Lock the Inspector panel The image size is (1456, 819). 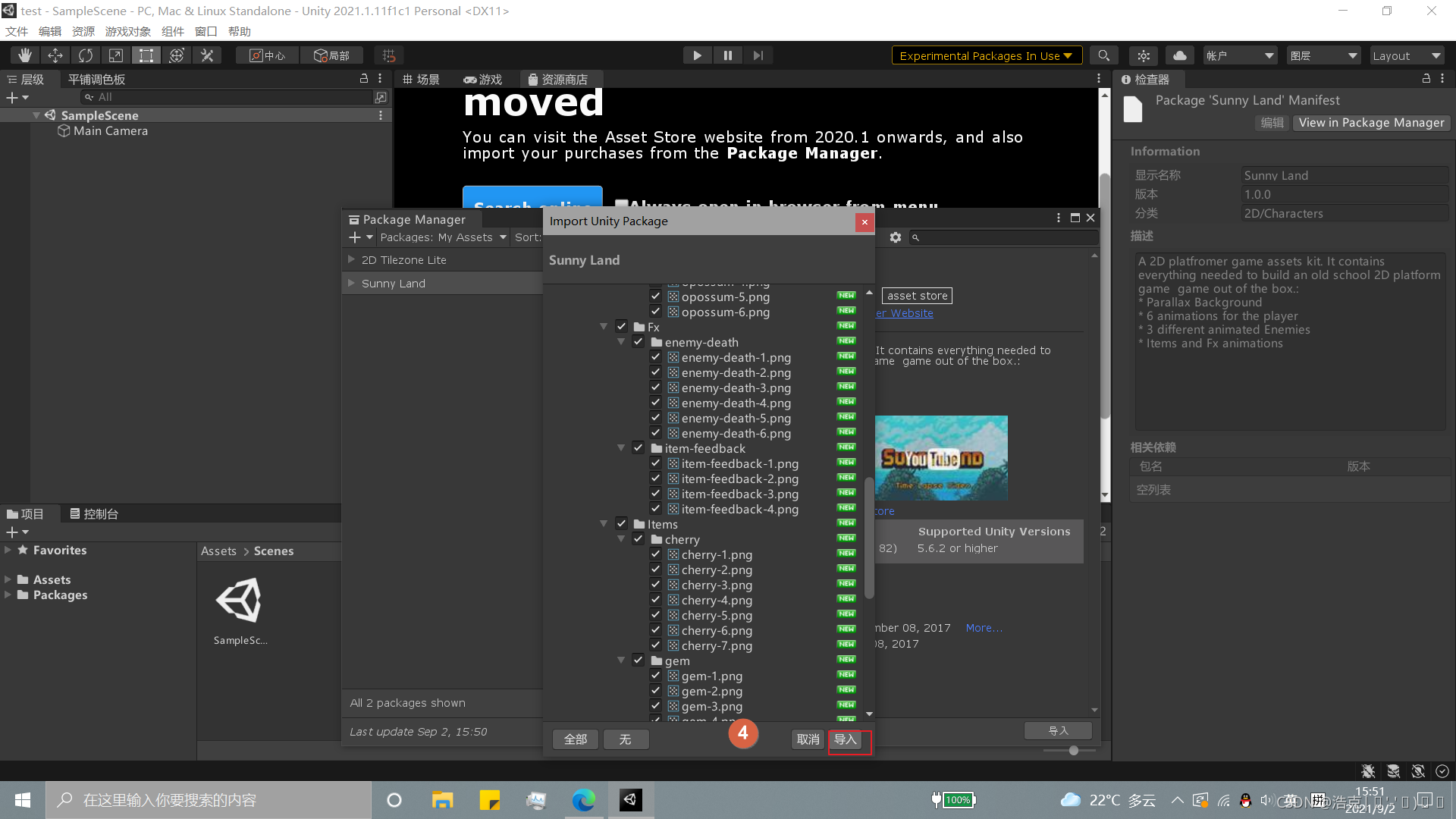(x=1426, y=79)
